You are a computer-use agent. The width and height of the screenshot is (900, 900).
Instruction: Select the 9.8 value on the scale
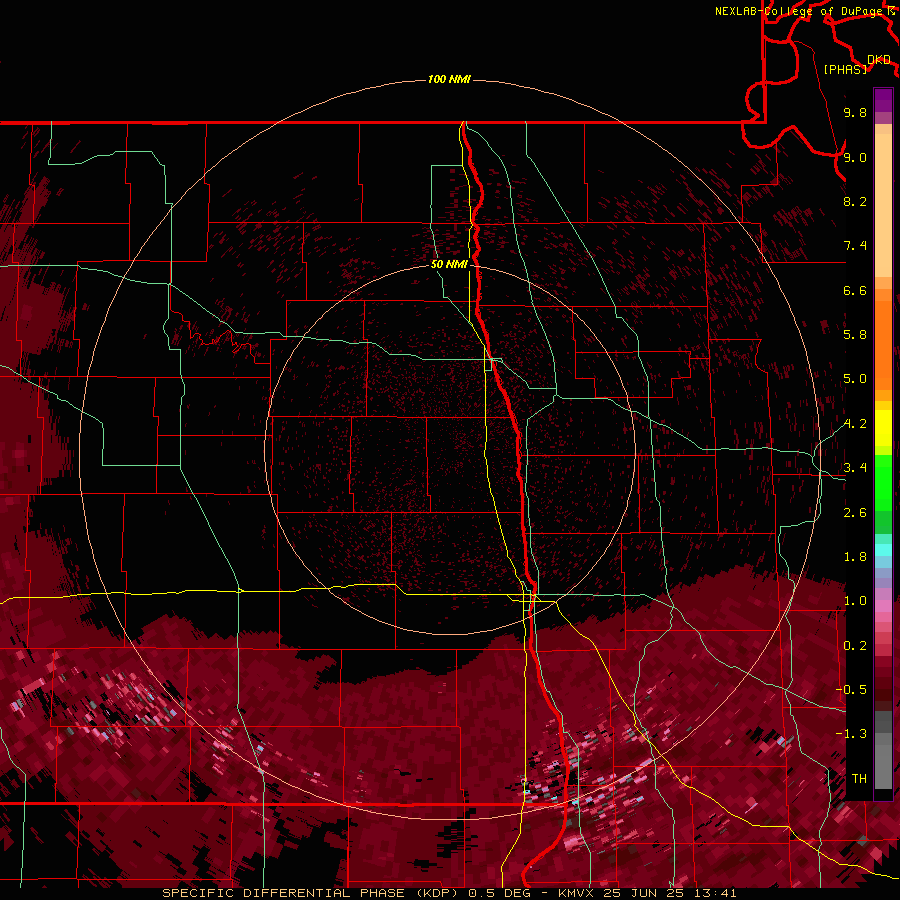click(855, 112)
